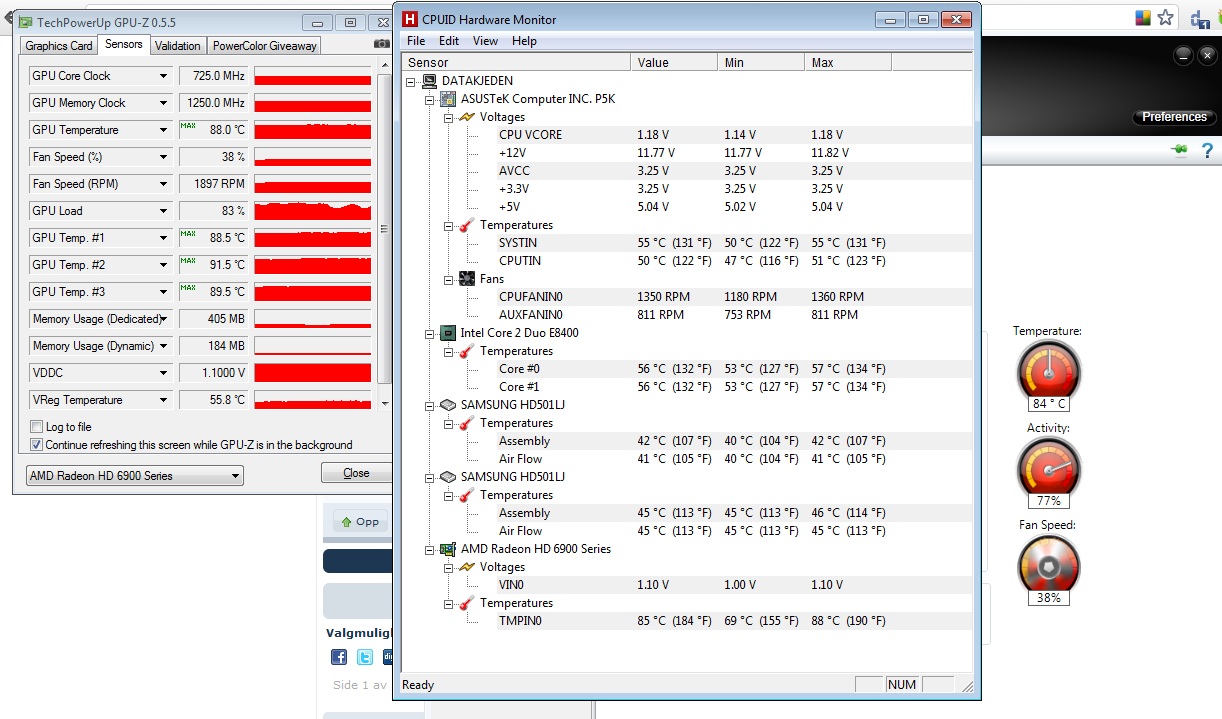Click the second SAMSUNG HD501LJ drive icon

point(449,477)
